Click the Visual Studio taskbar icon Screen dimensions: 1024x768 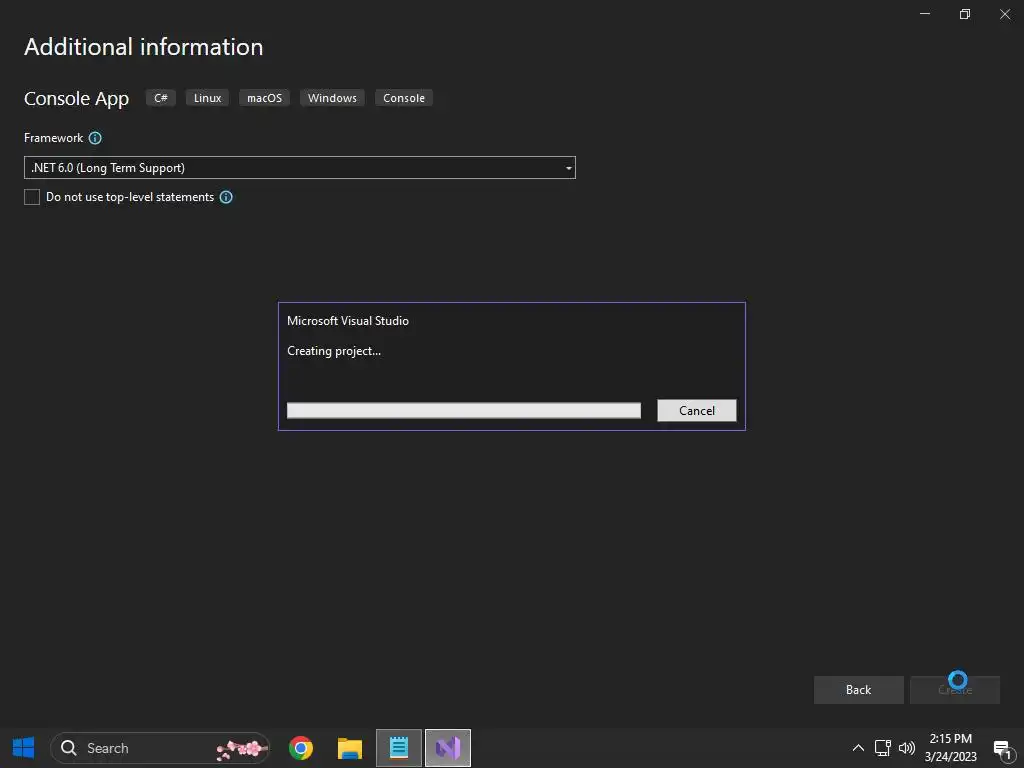click(448, 748)
